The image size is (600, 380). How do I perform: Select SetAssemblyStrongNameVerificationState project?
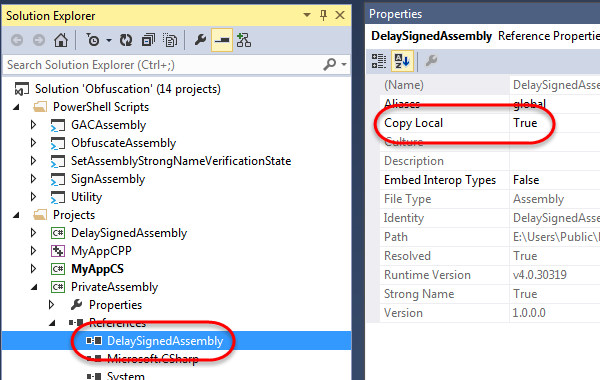(x=181, y=161)
